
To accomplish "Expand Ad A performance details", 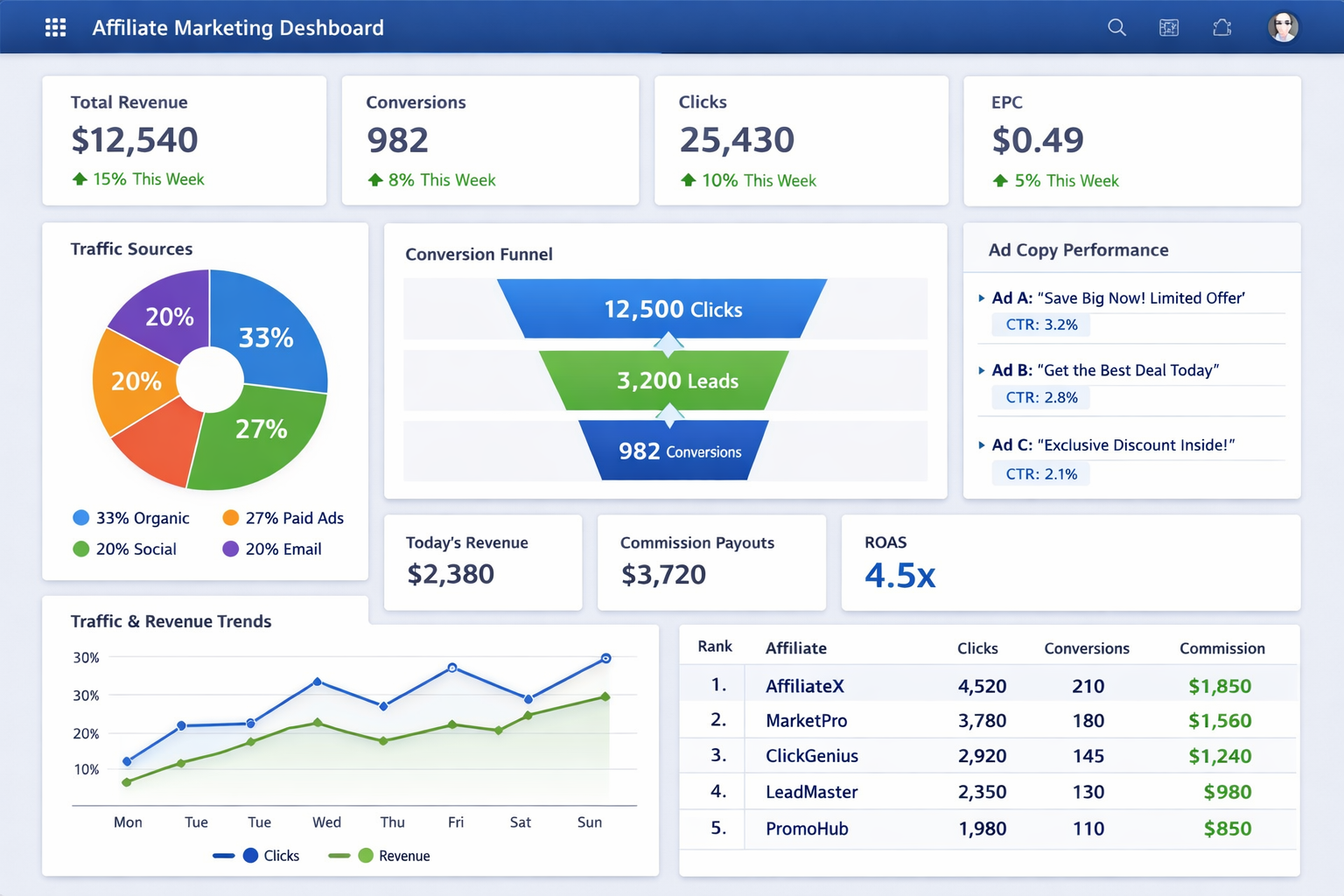I will (982, 297).
